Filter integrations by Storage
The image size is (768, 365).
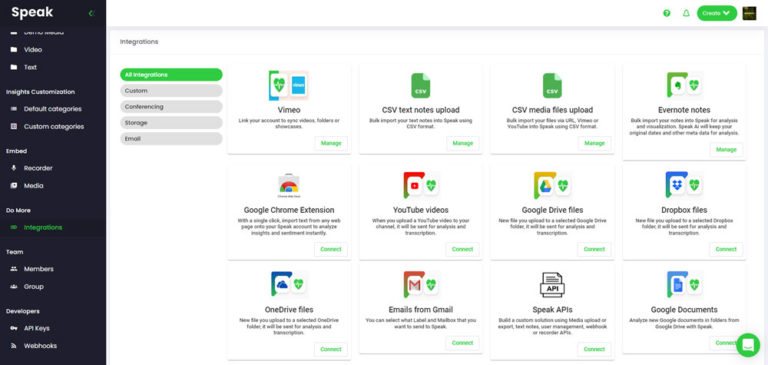click(x=171, y=123)
